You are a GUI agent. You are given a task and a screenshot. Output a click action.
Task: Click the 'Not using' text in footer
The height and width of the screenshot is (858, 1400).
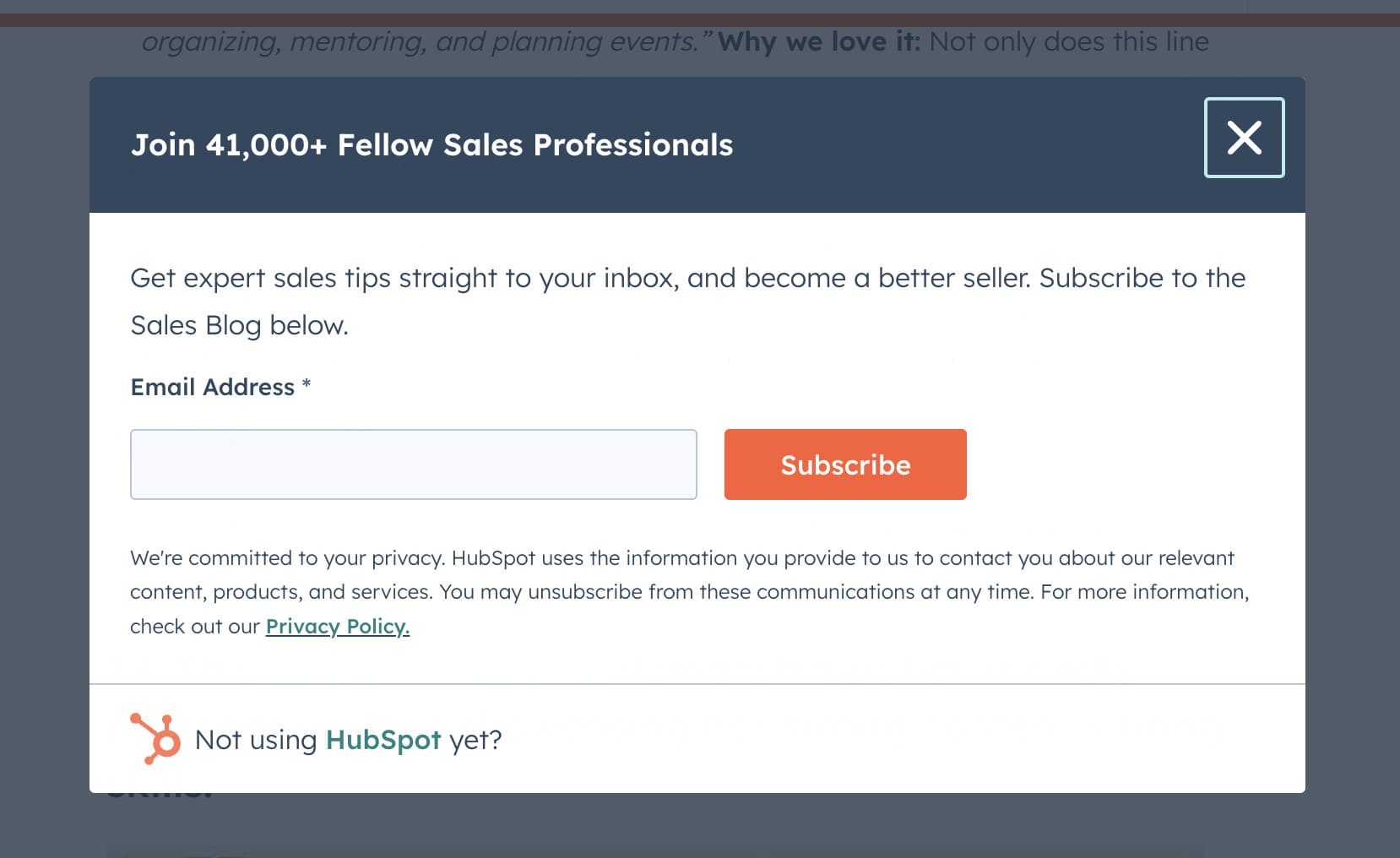(256, 740)
